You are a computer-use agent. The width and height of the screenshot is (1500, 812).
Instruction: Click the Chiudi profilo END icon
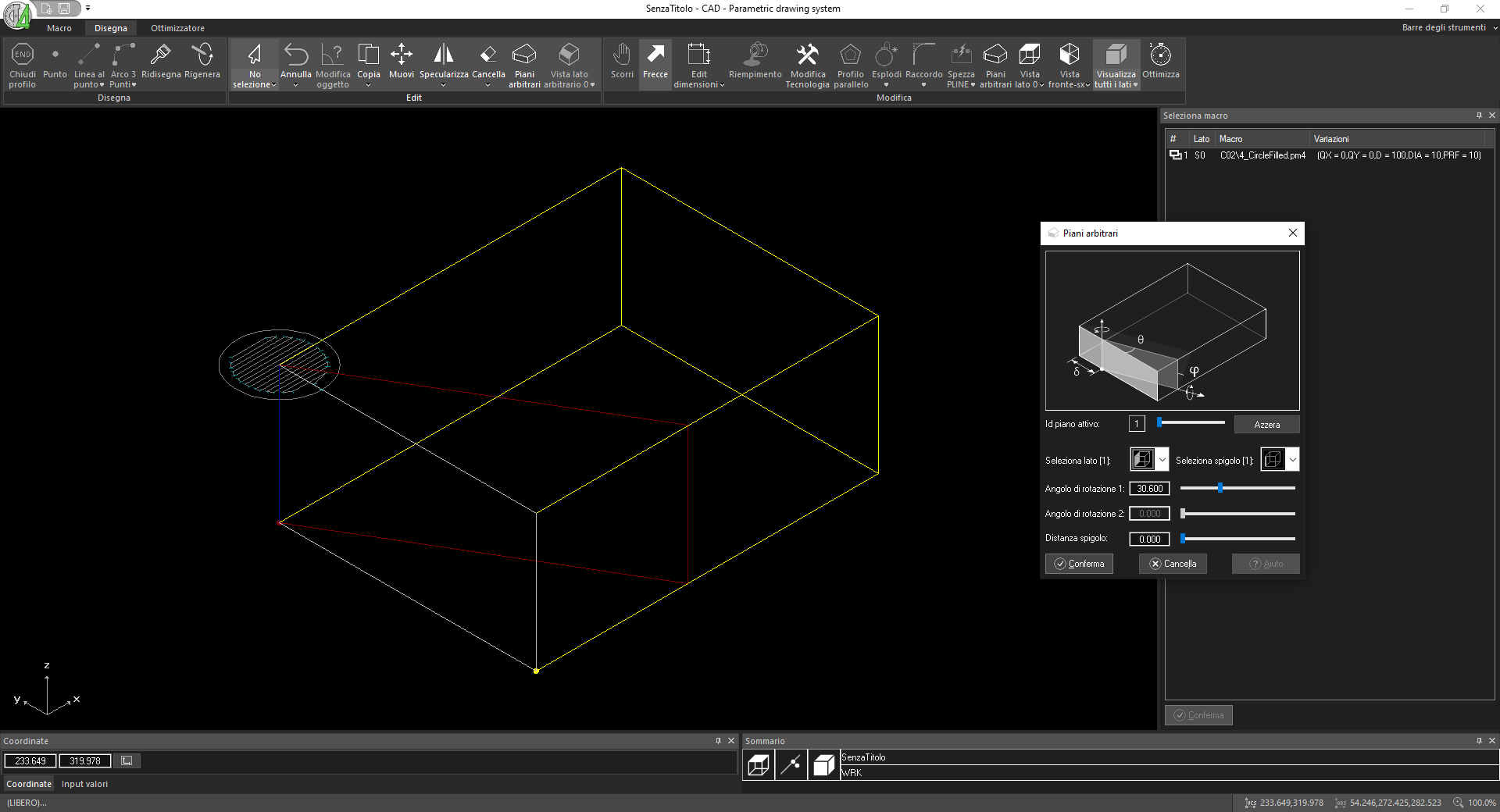[x=23, y=55]
